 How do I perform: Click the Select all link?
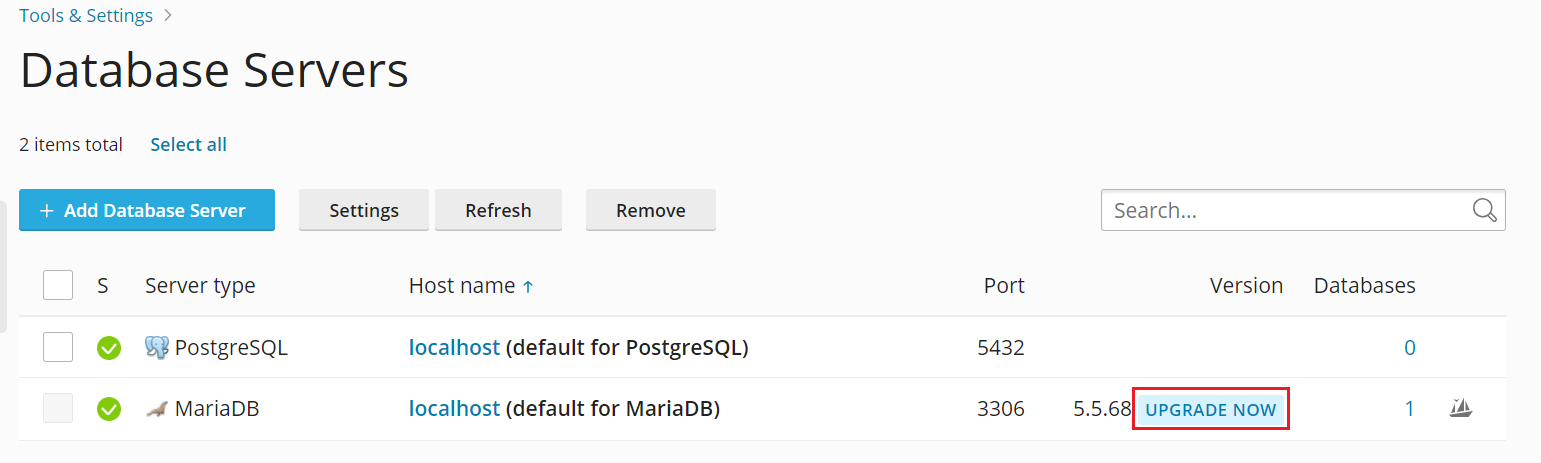coord(188,145)
